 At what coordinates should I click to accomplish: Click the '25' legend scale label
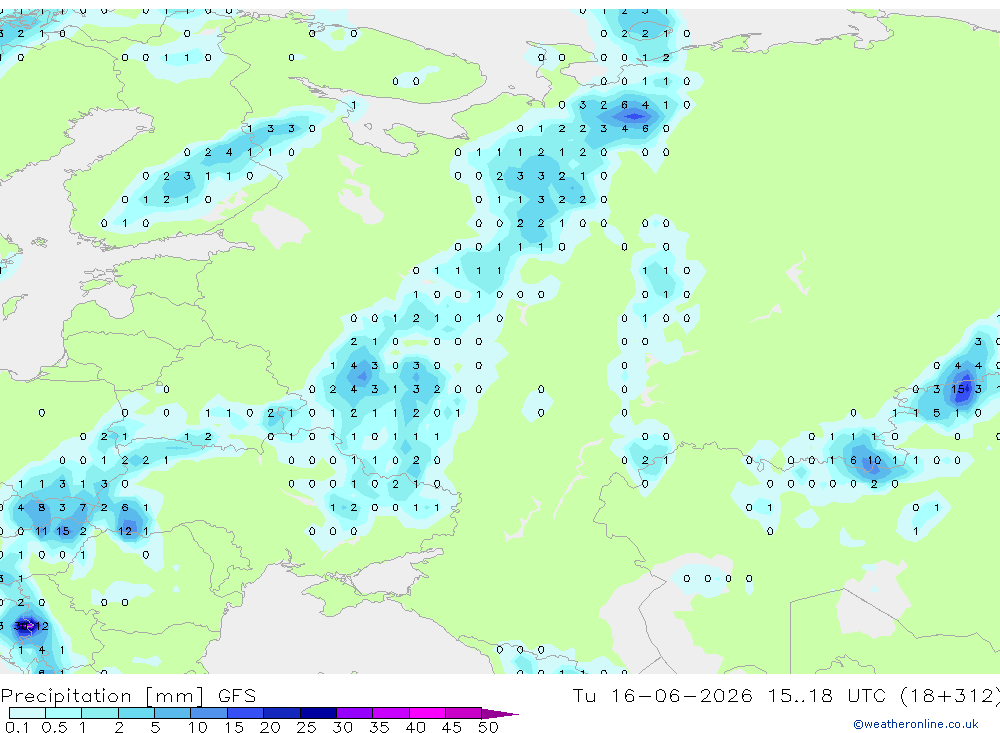click(x=306, y=727)
